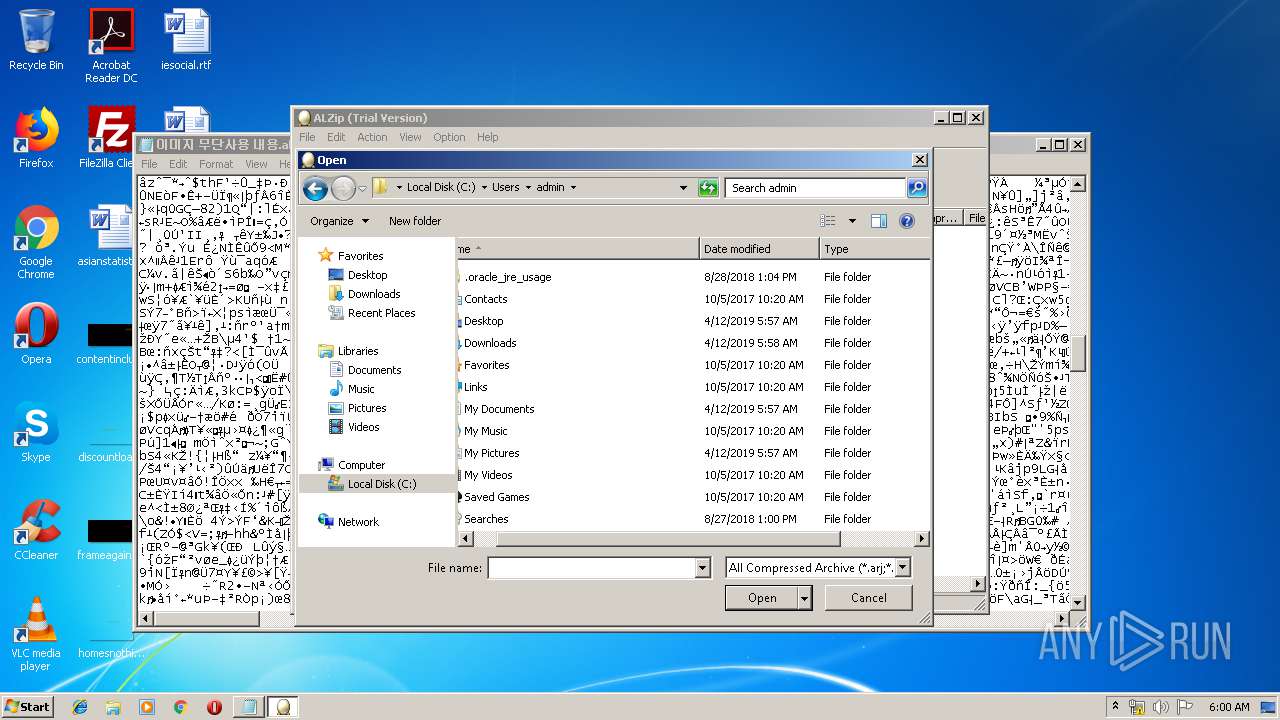Image resolution: width=1280 pixels, height=720 pixels.
Task: Expand the file type filter dropdown
Action: (902, 567)
